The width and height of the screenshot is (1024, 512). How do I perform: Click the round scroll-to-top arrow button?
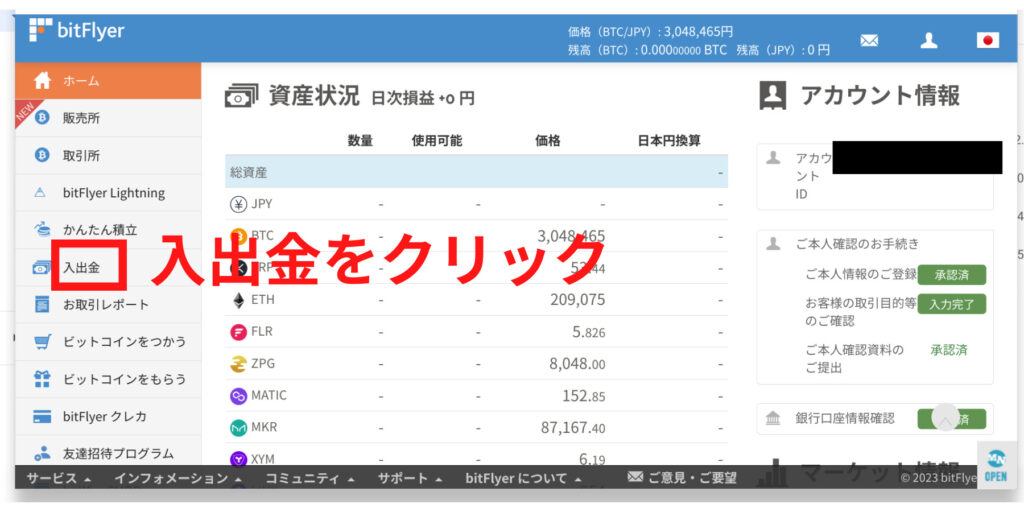945,418
